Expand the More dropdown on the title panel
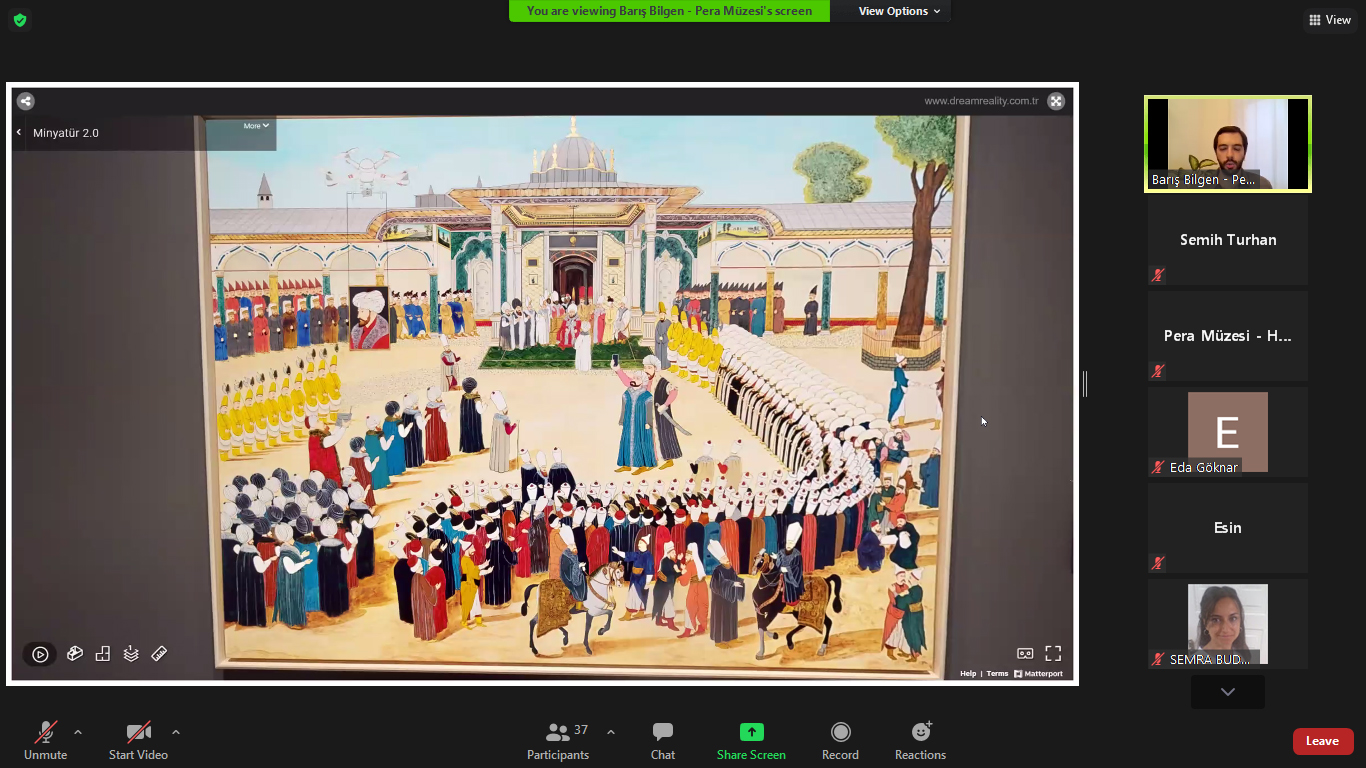Image resolution: width=1366 pixels, height=768 pixels. pos(257,126)
